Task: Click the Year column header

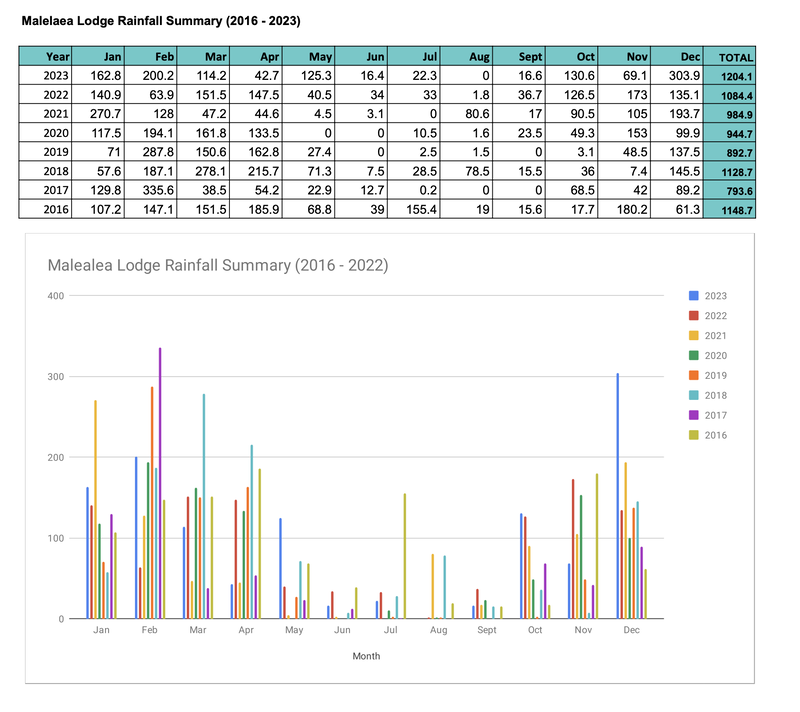Action: [45, 56]
